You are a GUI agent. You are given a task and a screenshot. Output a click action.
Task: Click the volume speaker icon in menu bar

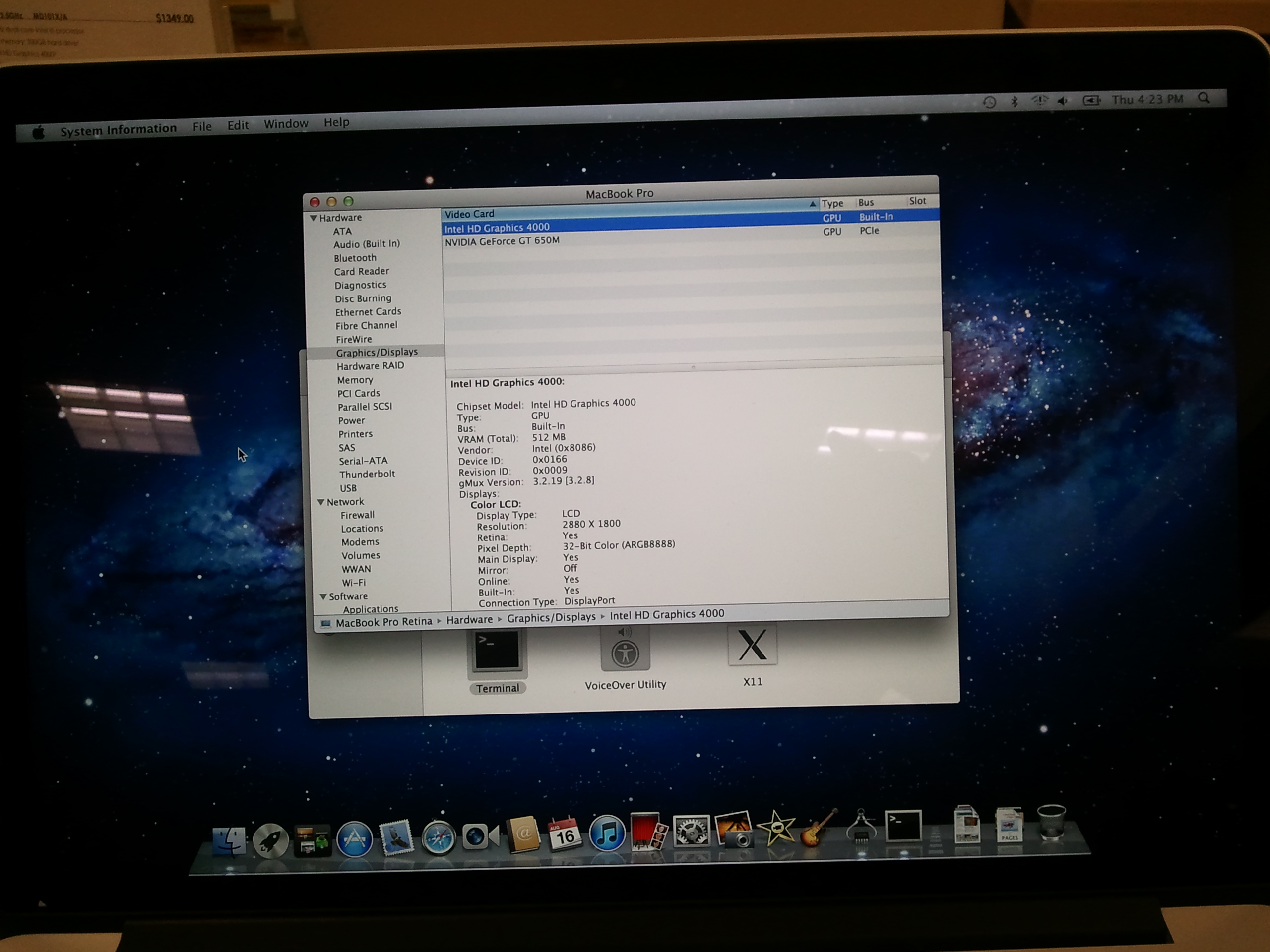tap(1063, 101)
